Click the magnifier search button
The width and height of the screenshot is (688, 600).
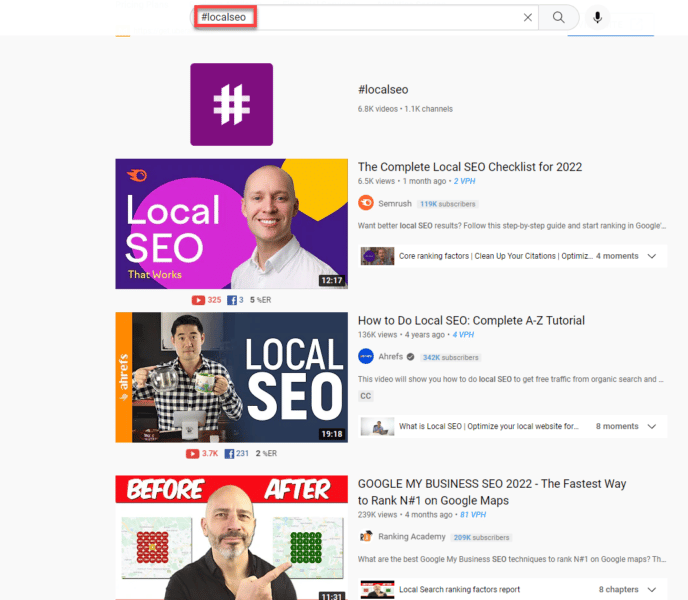point(559,17)
